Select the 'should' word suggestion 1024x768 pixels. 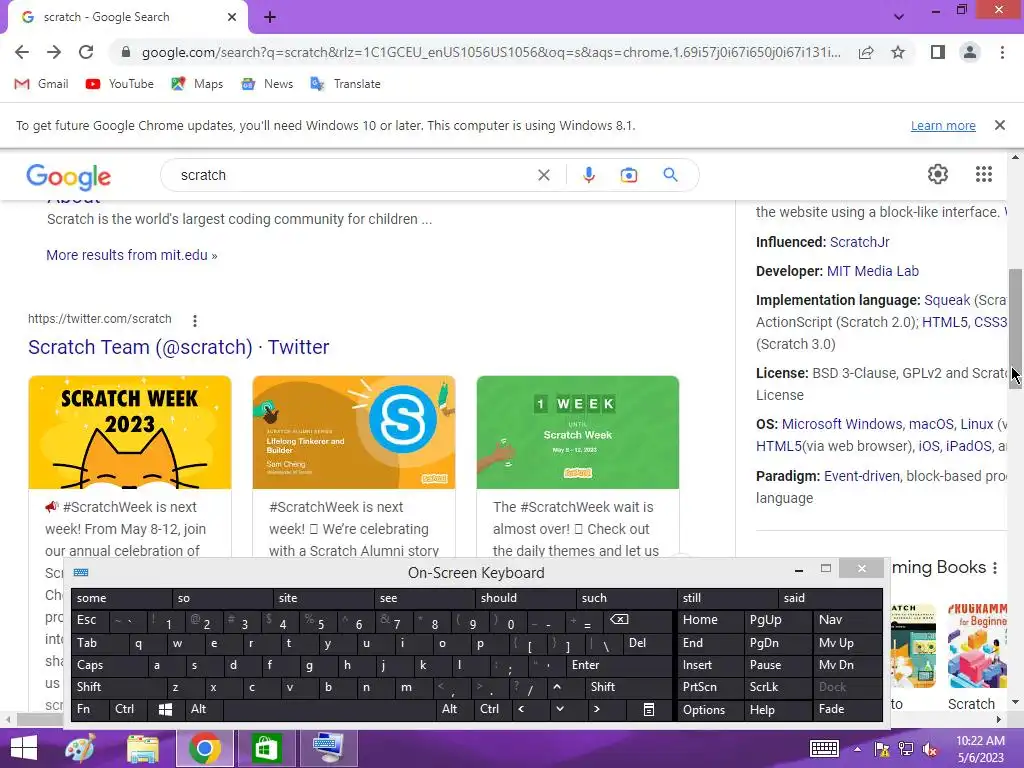pyautogui.click(x=526, y=598)
